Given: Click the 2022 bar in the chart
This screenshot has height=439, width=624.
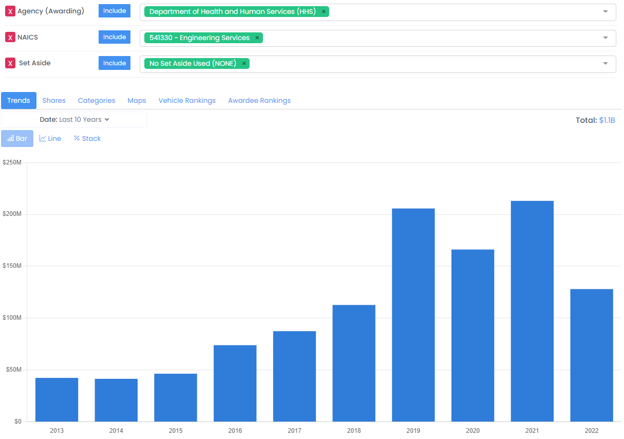Looking at the screenshot, I should (592, 355).
